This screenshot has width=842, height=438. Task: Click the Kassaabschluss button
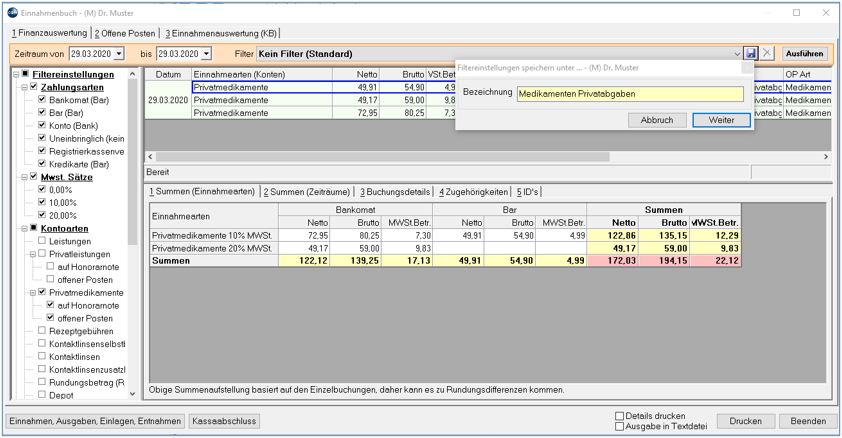click(x=224, y=421)
